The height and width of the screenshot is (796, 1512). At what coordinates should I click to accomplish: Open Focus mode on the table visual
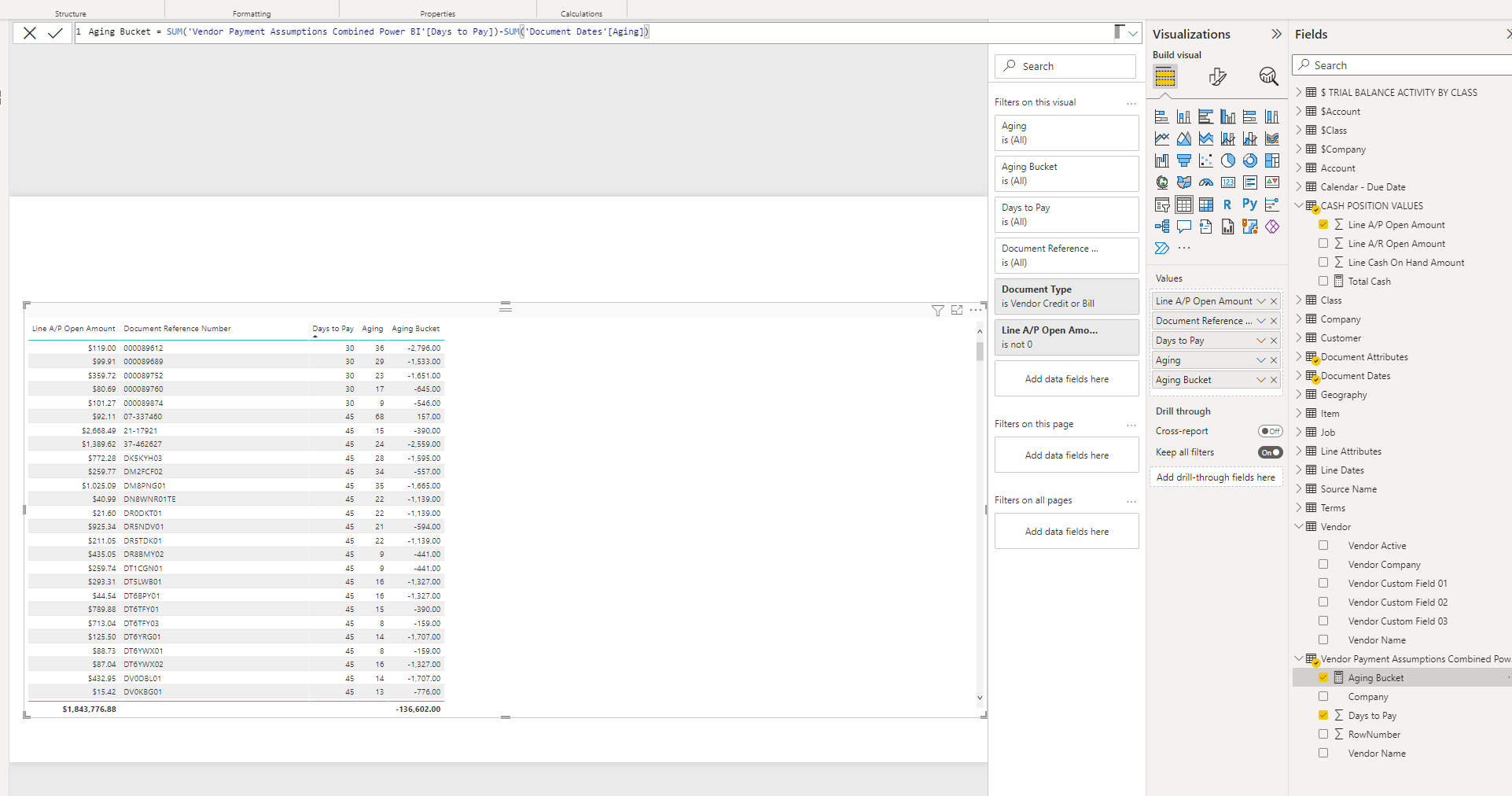pyautogui.click(x=957, y=310)
